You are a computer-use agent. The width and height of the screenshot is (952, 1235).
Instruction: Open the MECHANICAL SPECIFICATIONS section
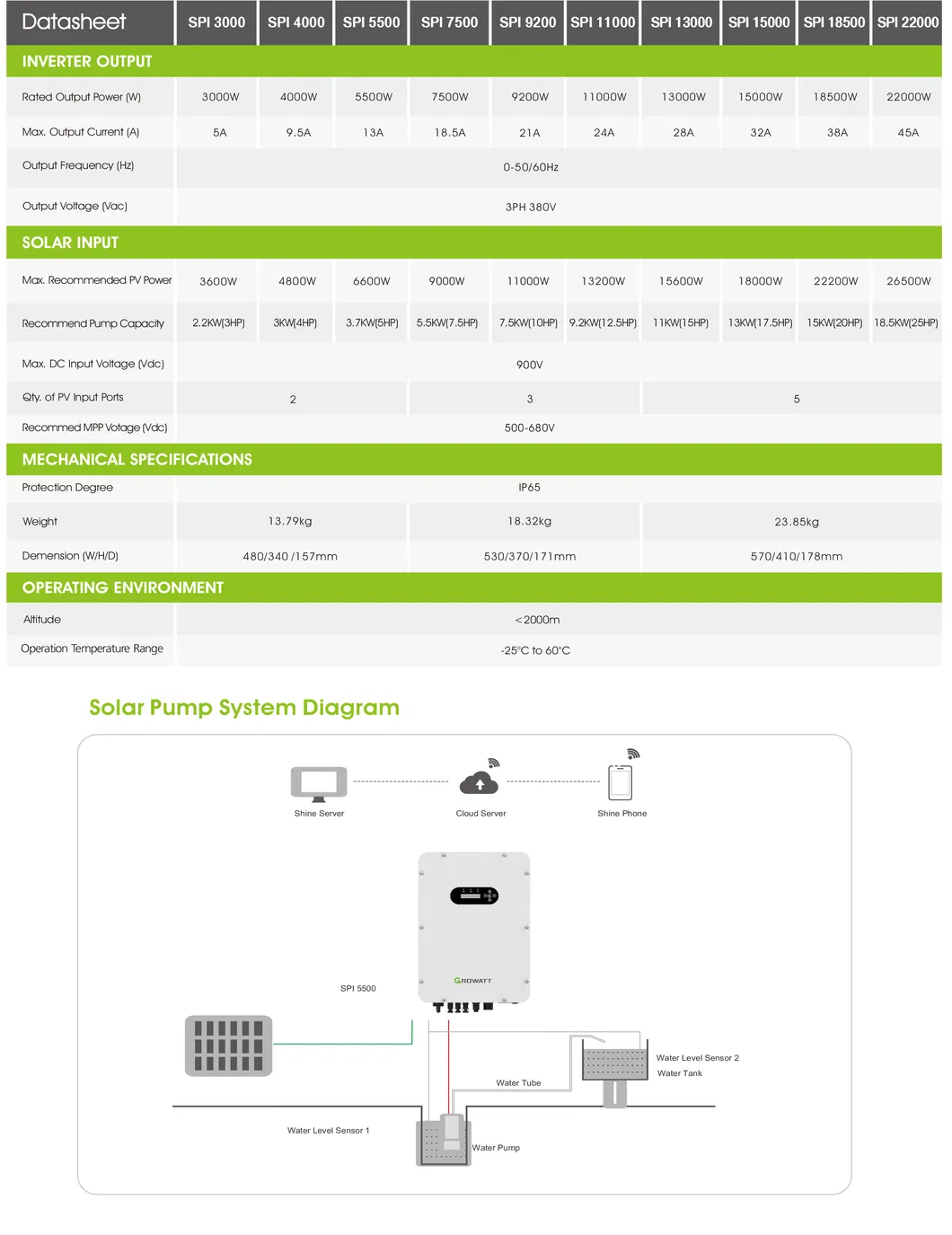pyautogui.click(x=137, y=459)
